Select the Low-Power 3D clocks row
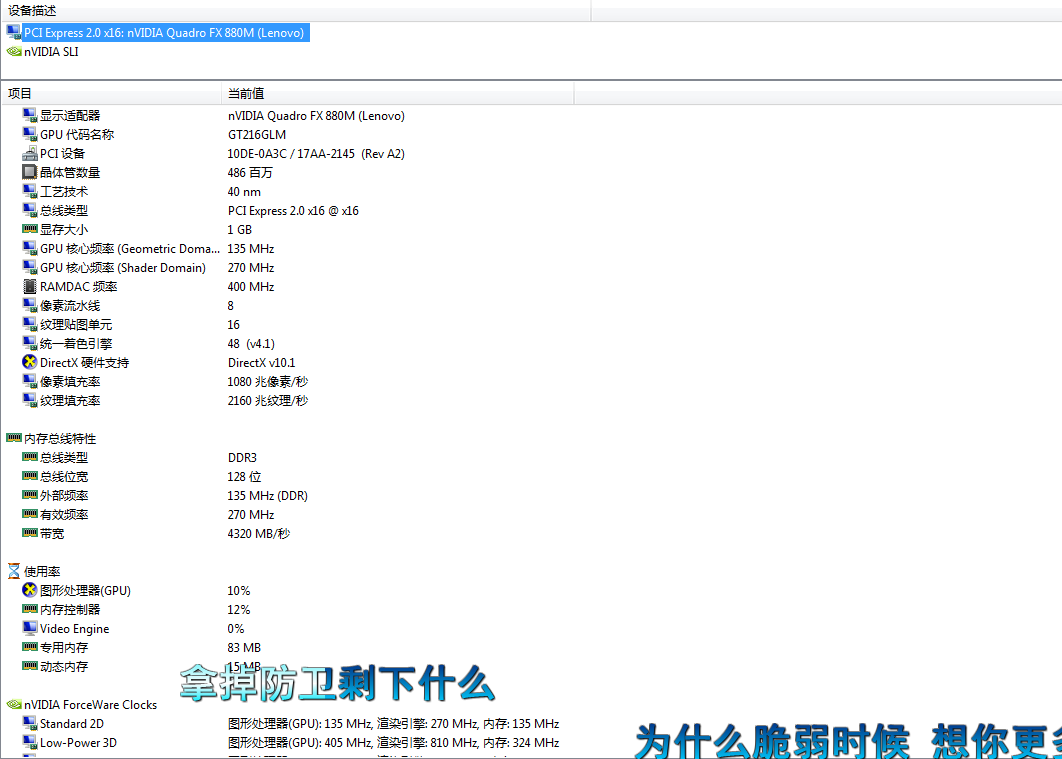Viewport: 1062px width, 759px height. pos(78,743)
